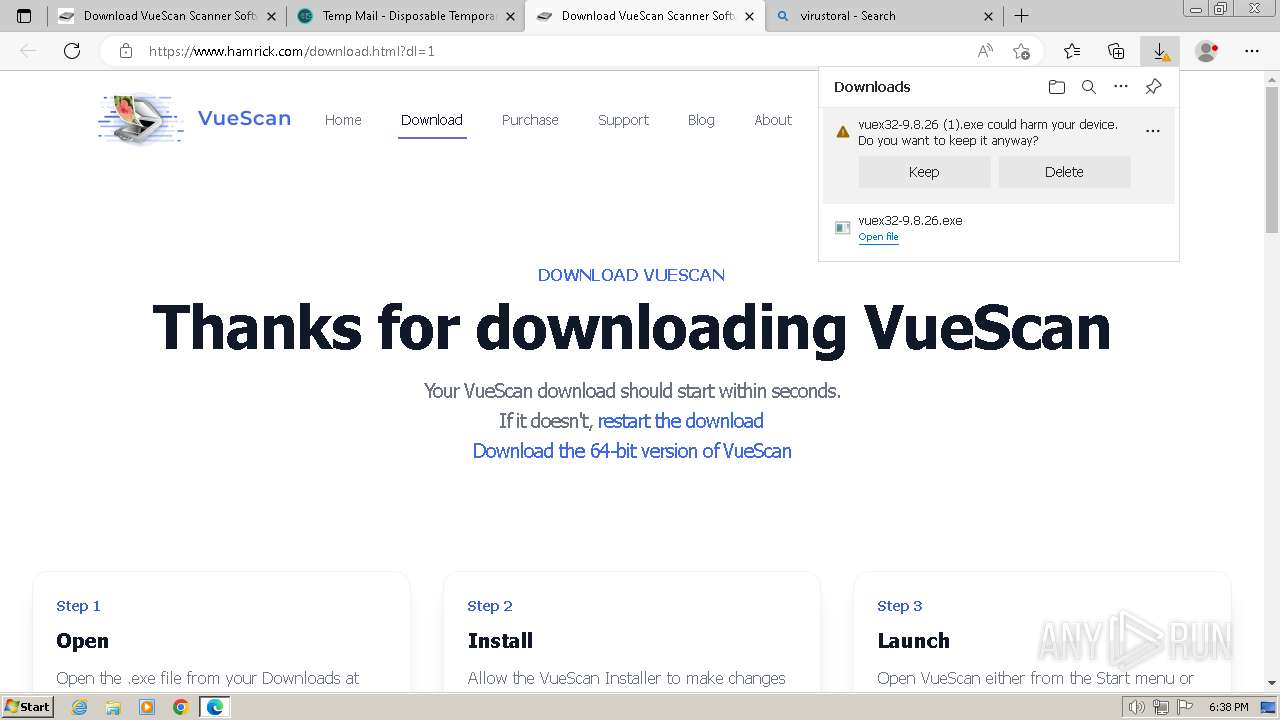The height and width of the screenshot is (720, 1280).
Task: Pin the Downloads panel
Action: tap(1153, 87)
